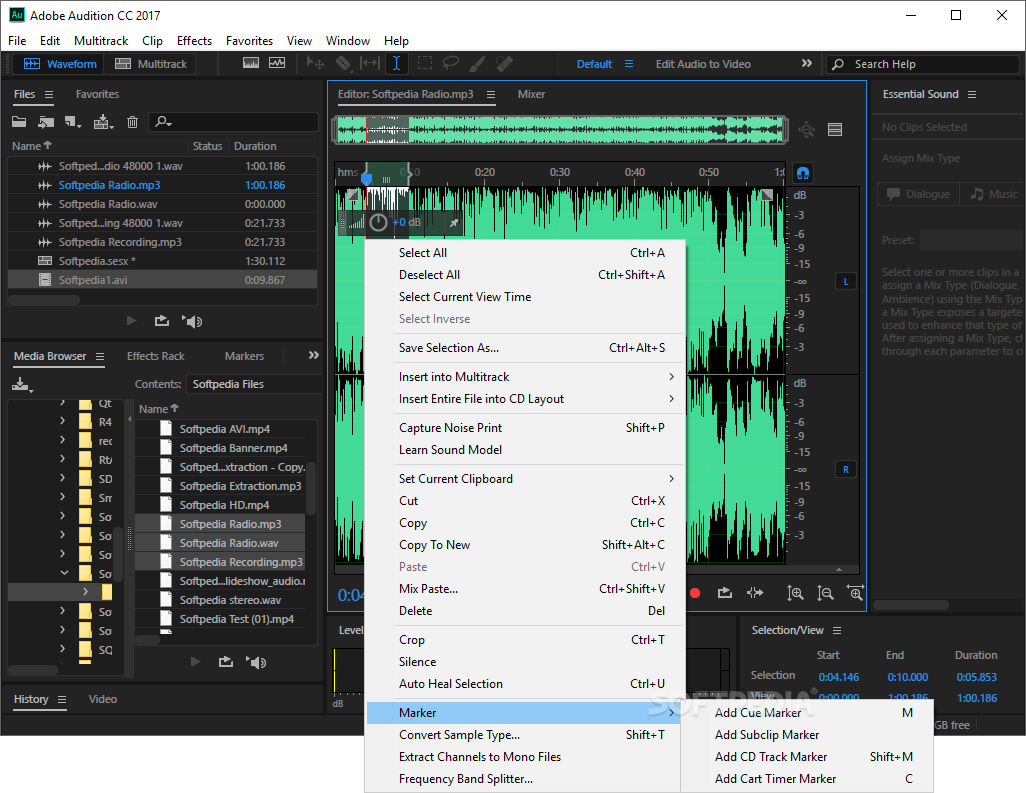Click the Import File icon in Files panel

coord(46,122)
